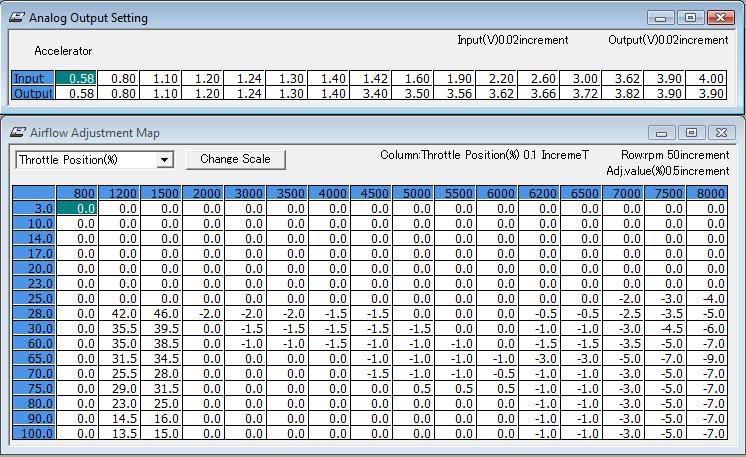Select 31.5 cell in 75.0 row
This screenshot has width=746, height=457.
point(161,389)
